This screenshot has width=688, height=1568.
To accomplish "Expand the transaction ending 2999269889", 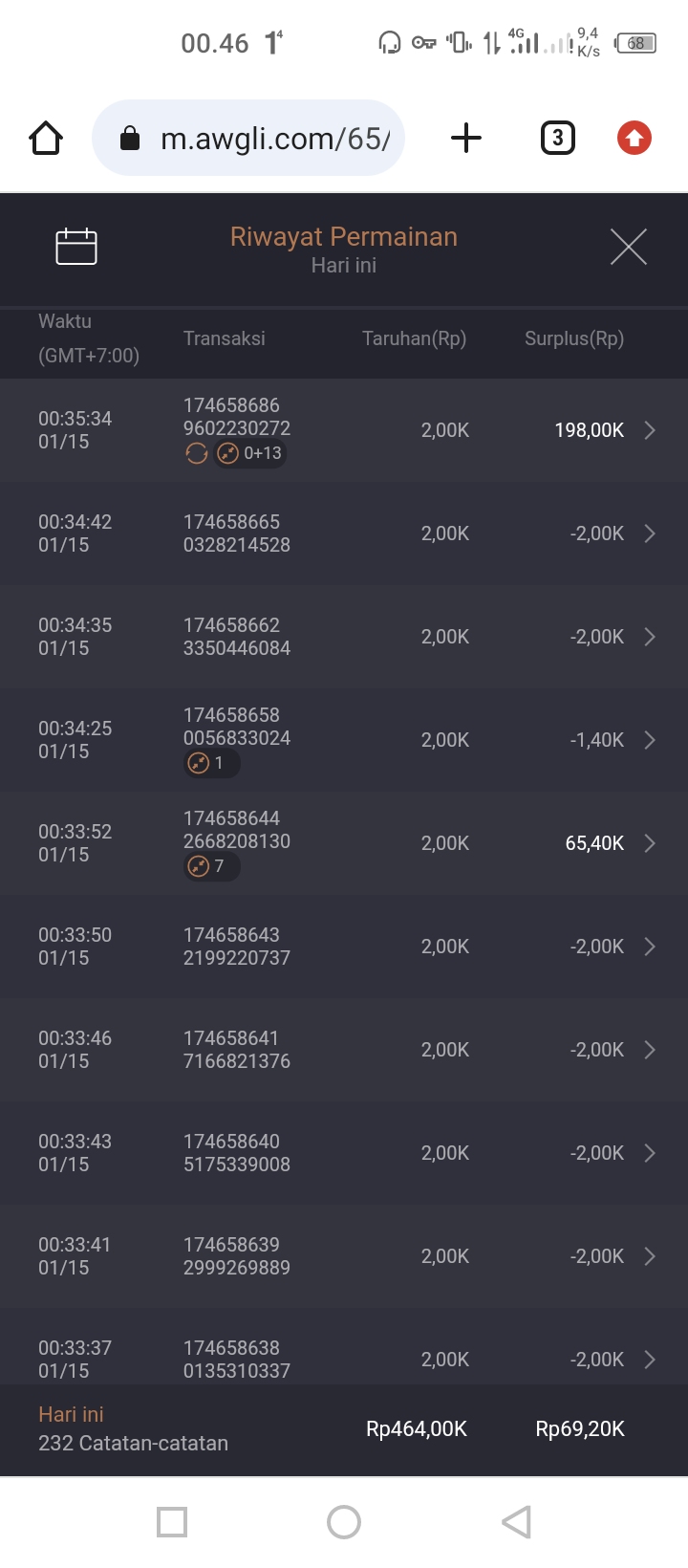I will pyautogui.click(x=650, y=1256).
